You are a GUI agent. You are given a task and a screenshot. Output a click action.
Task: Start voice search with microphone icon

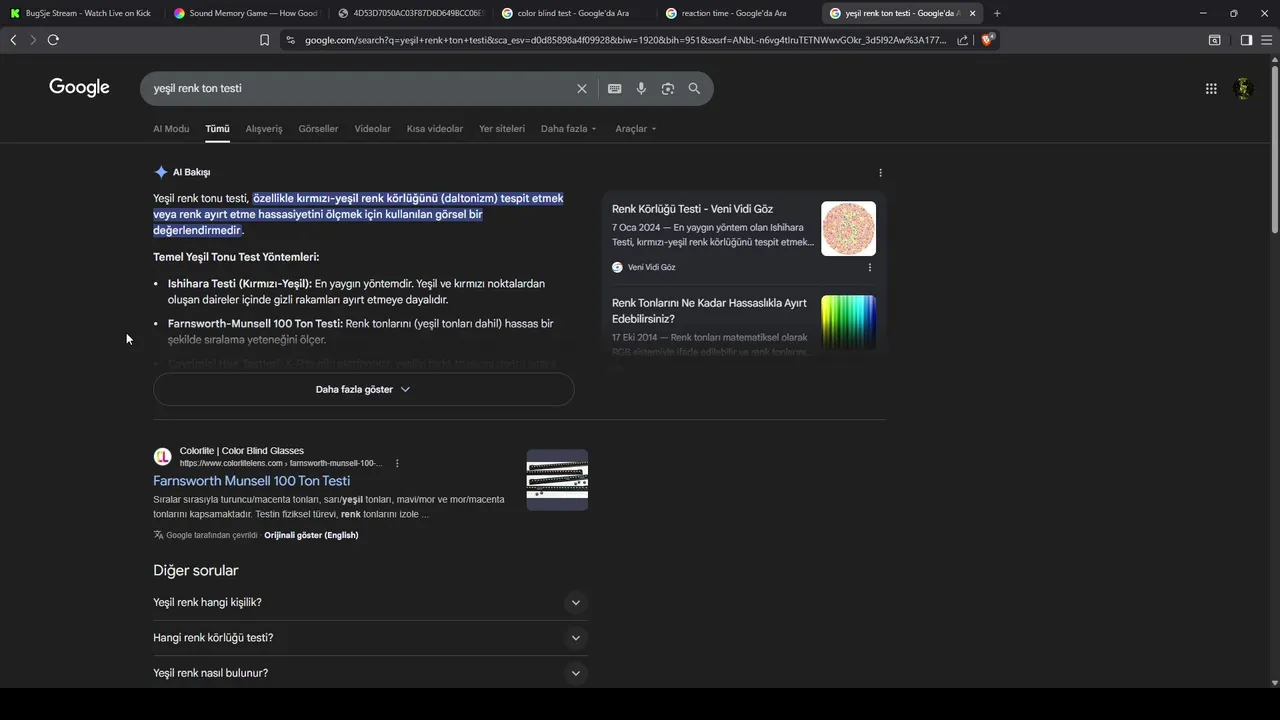[x=641, y=88]
